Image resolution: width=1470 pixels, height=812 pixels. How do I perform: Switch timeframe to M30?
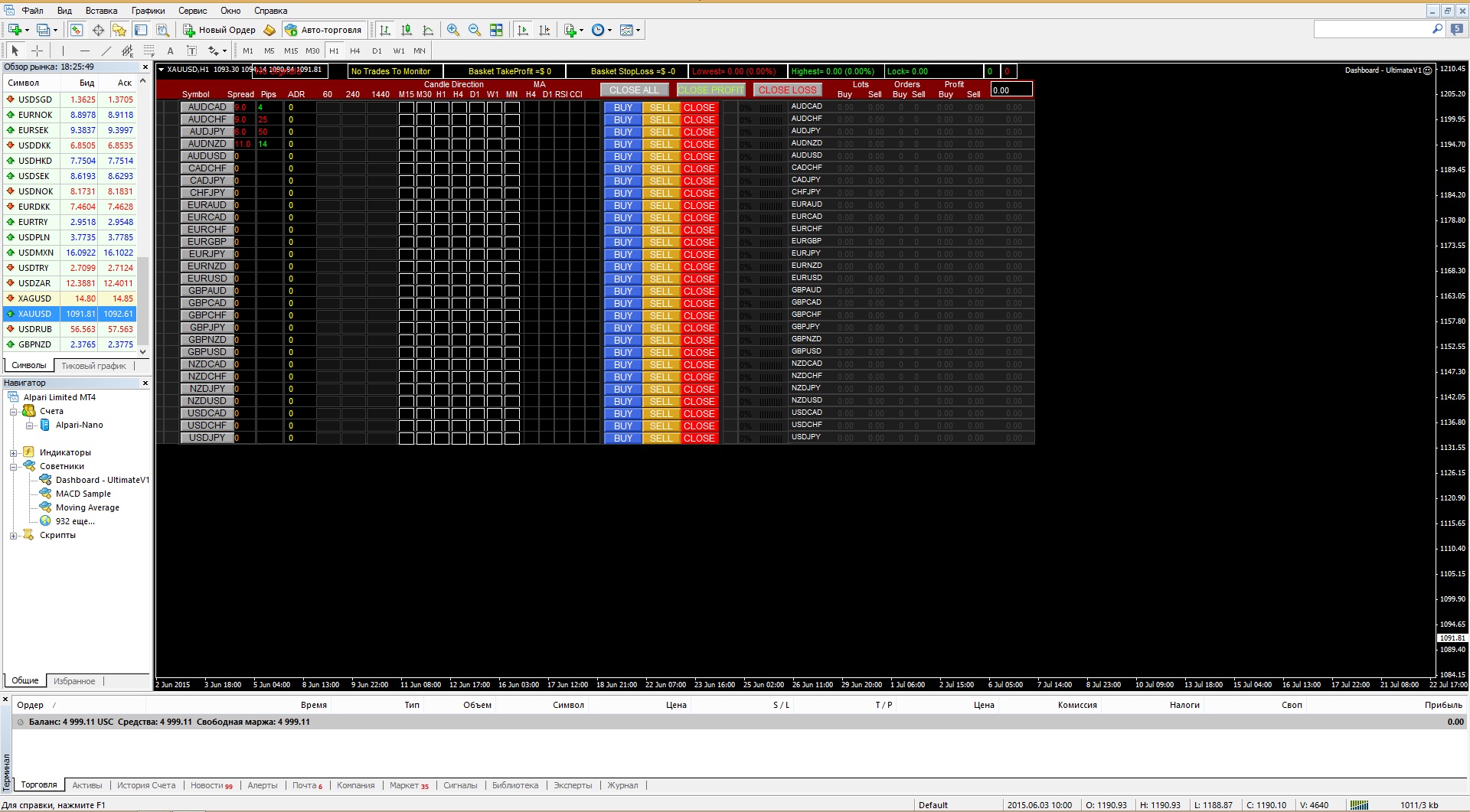point(312,51)
